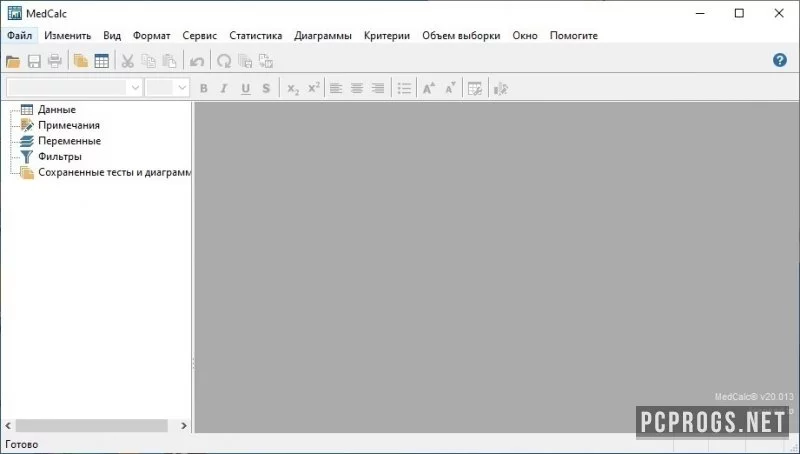The image size is (800, 454).
Task: Open the Помогите menu
Action: click(573, 36)
